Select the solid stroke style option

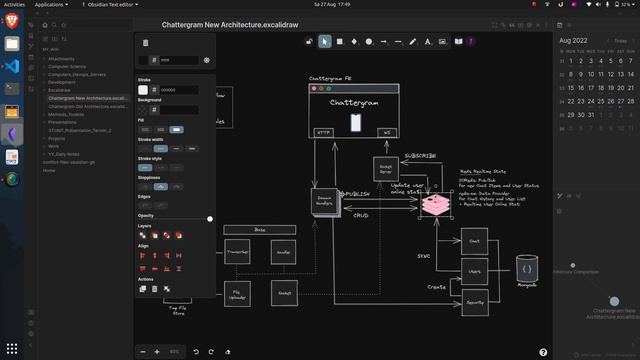coord(145,168)
